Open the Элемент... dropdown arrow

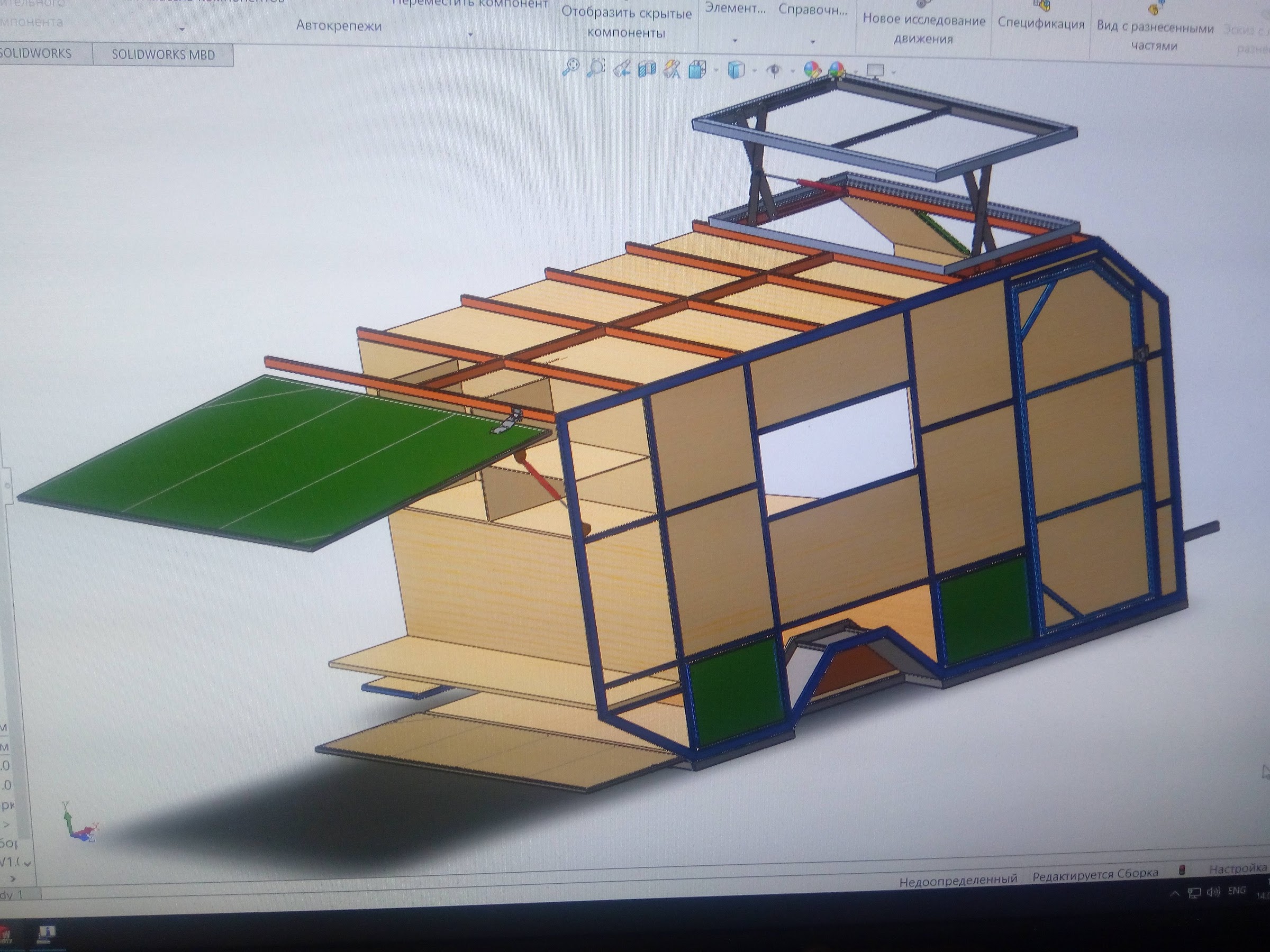pyautogui.click(x=735, y=41)
